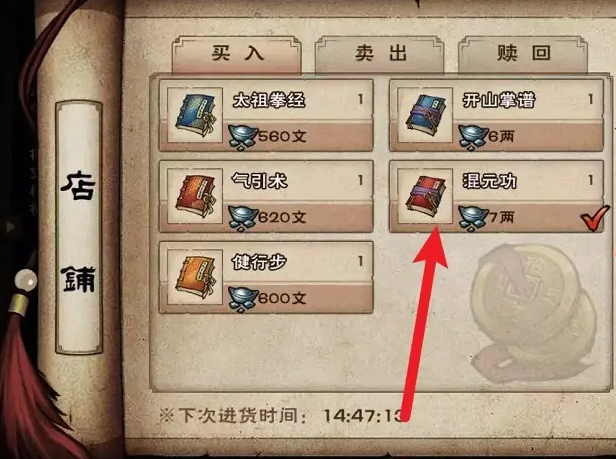This screenshot has height=459, width=616.
Task: Select the 气引术 red book icon
Action: pos(195,196)
